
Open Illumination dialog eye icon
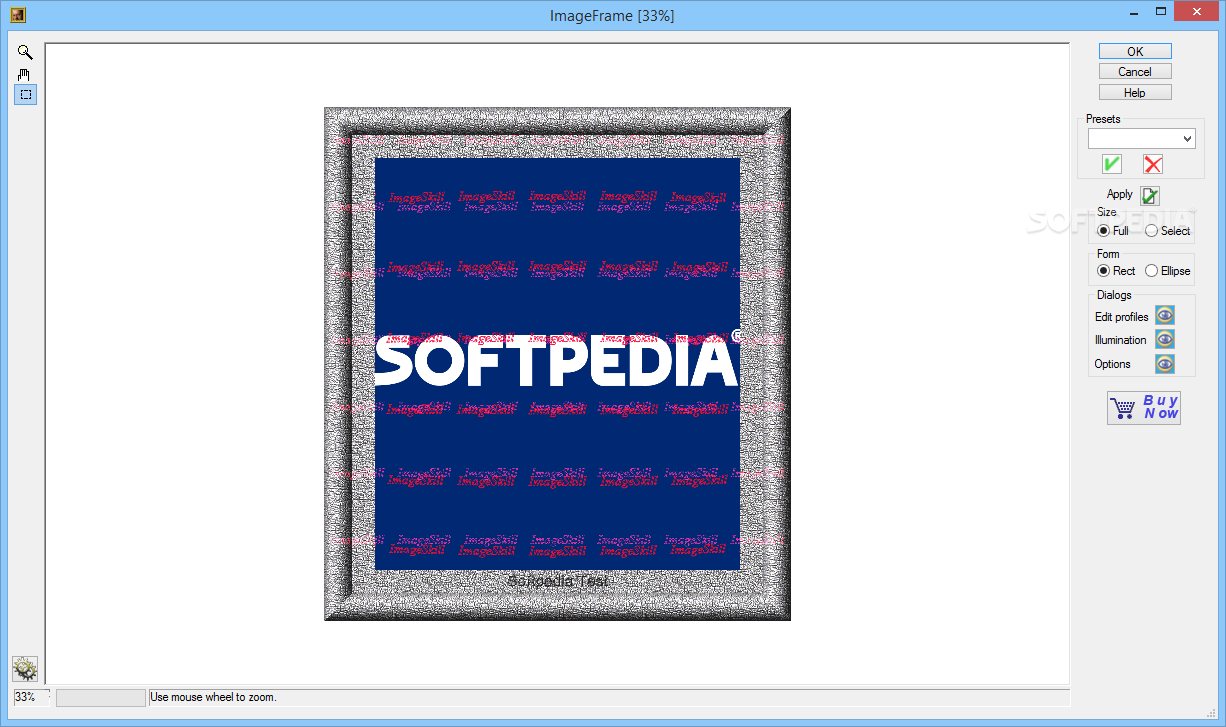1165,340
